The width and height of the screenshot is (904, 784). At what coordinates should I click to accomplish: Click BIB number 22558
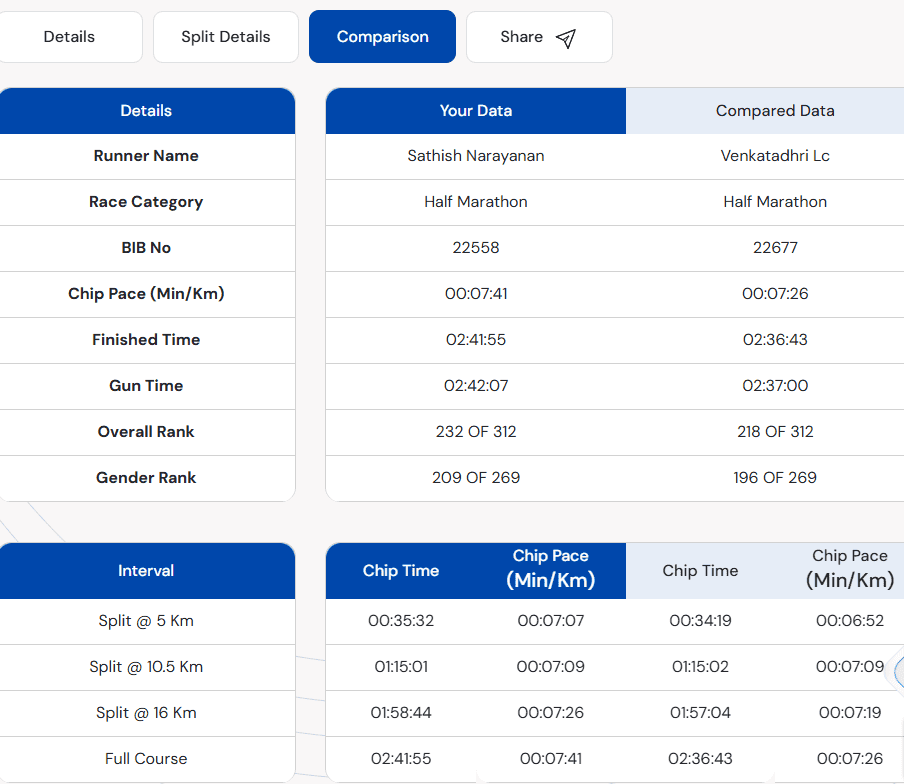coord(476,248)
